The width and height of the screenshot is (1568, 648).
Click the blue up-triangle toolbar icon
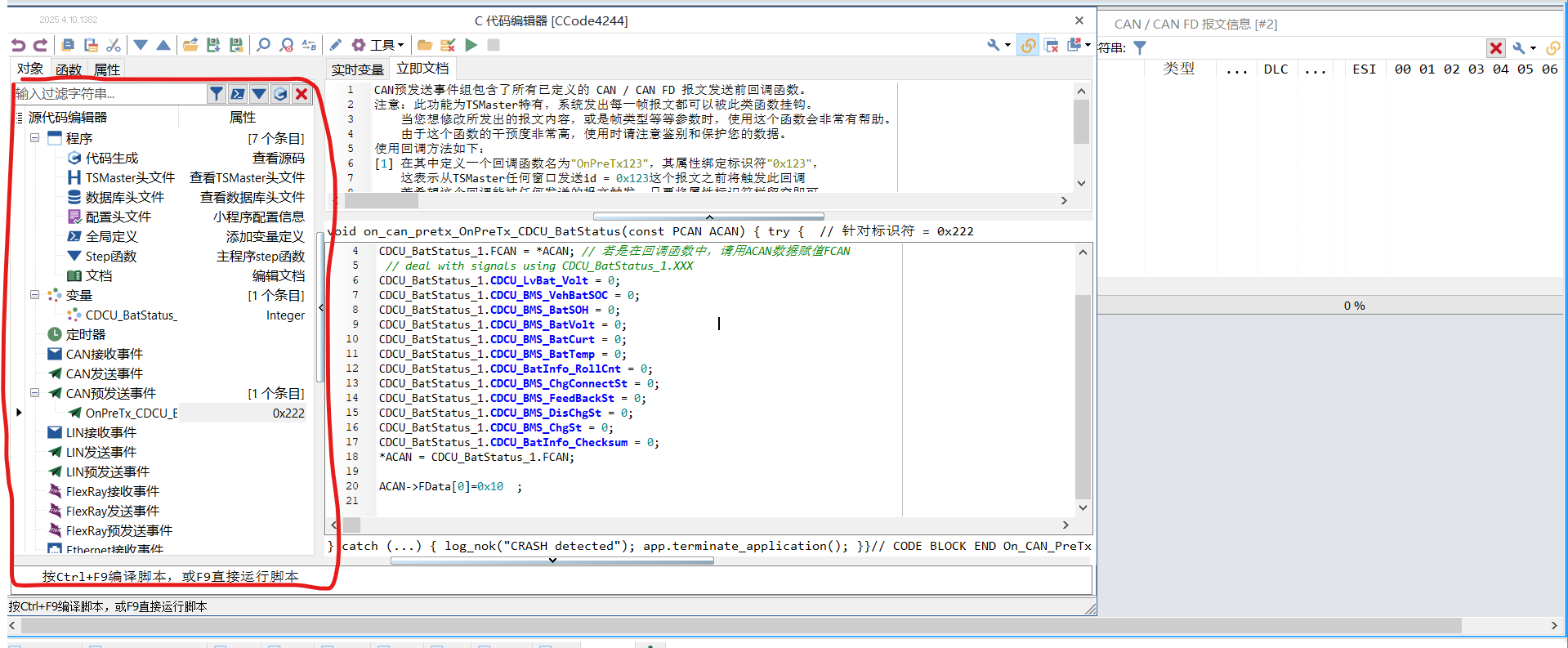click(x=163, y=45)
